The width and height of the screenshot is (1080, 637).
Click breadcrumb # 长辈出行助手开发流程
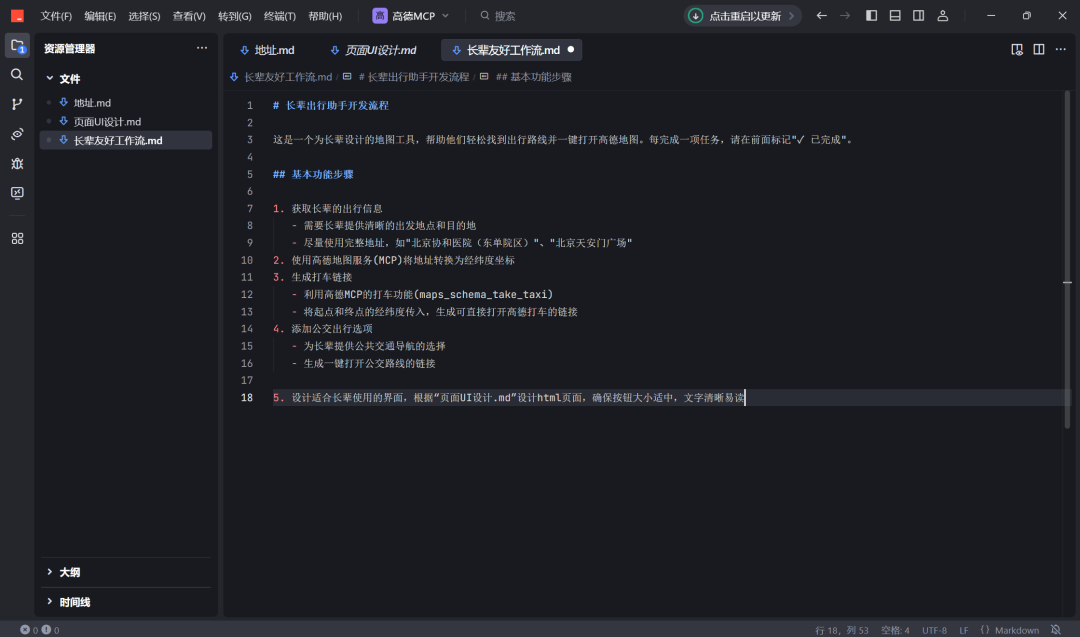[413, 76]
